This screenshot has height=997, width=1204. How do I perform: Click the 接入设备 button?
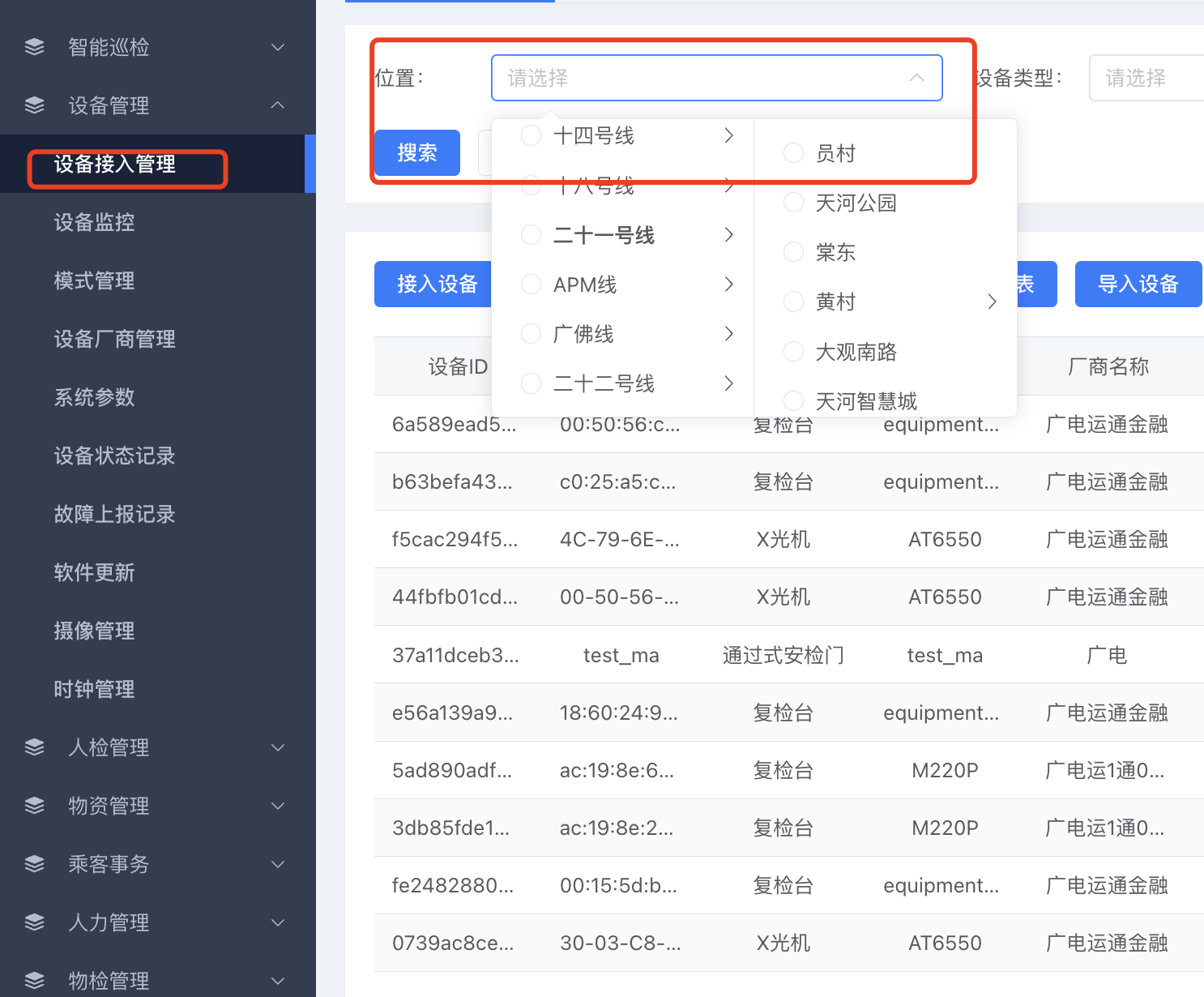pos(433,284)
